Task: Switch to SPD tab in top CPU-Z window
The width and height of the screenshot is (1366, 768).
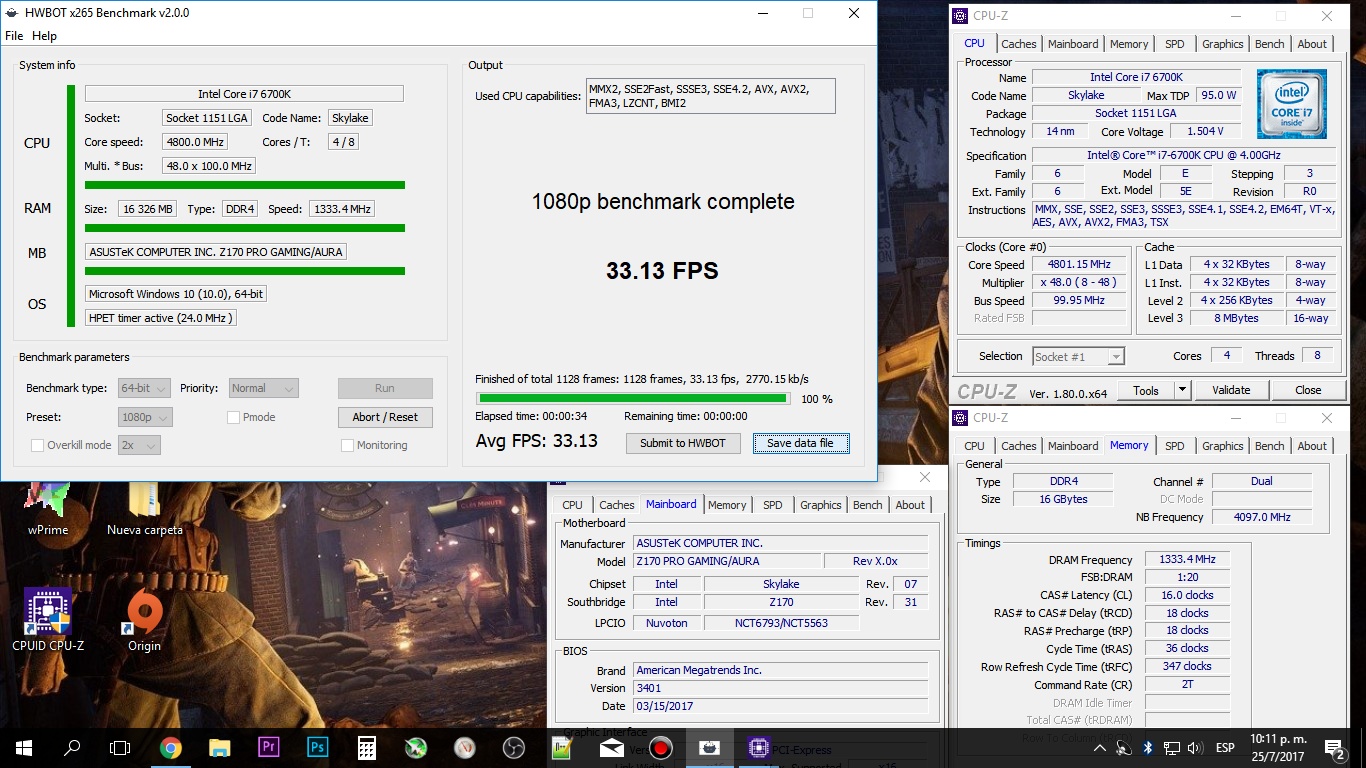Action: click(1175, 44)
